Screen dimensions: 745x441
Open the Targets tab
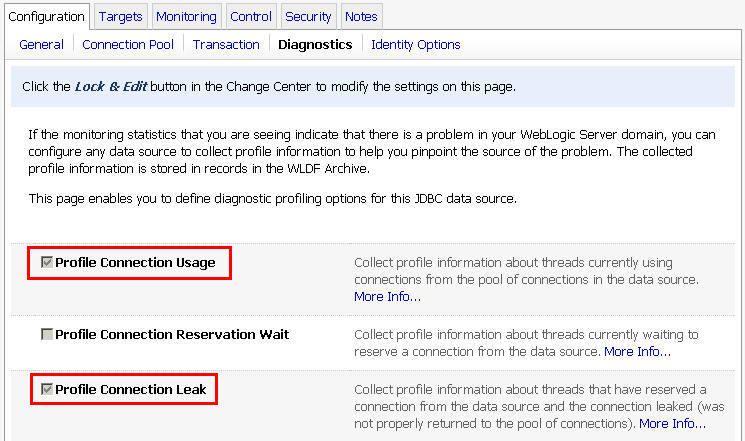(121, 17)
